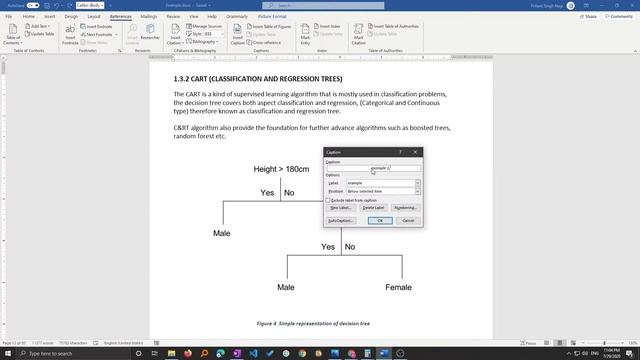Viewport: 640px width, 360px height.
Task: Toggle the AutoSave switch
Action: pyautogui.click(x=33, y=5)
